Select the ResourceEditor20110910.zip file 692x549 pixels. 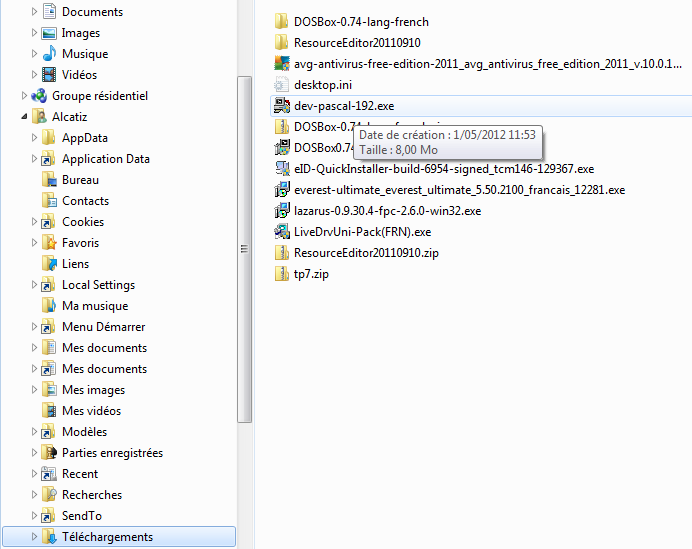coord(366,253)
